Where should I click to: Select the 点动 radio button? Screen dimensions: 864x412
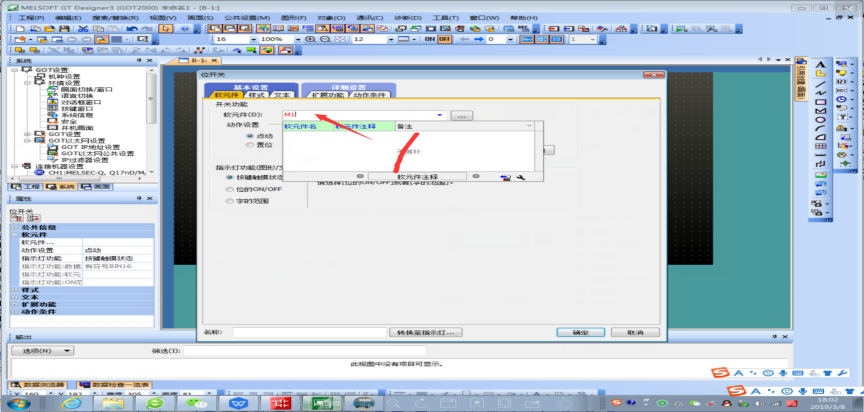[250, 135]
